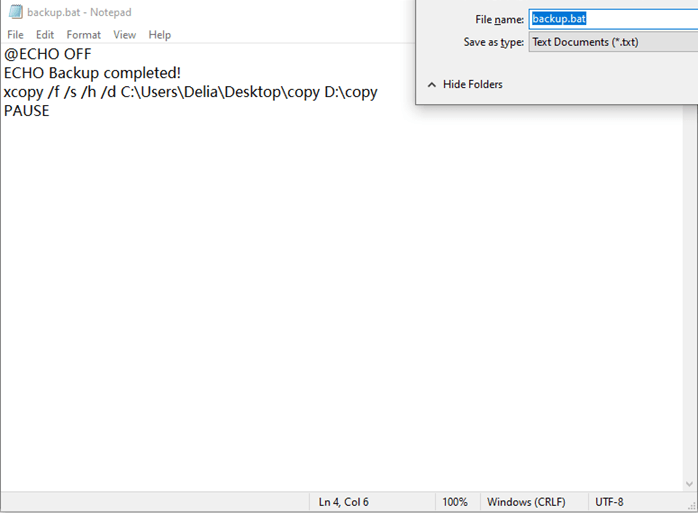This screenshot has width=698, height=513.
Task: Place cursor at the PAUSE line
Action: [x=27, y=111]
